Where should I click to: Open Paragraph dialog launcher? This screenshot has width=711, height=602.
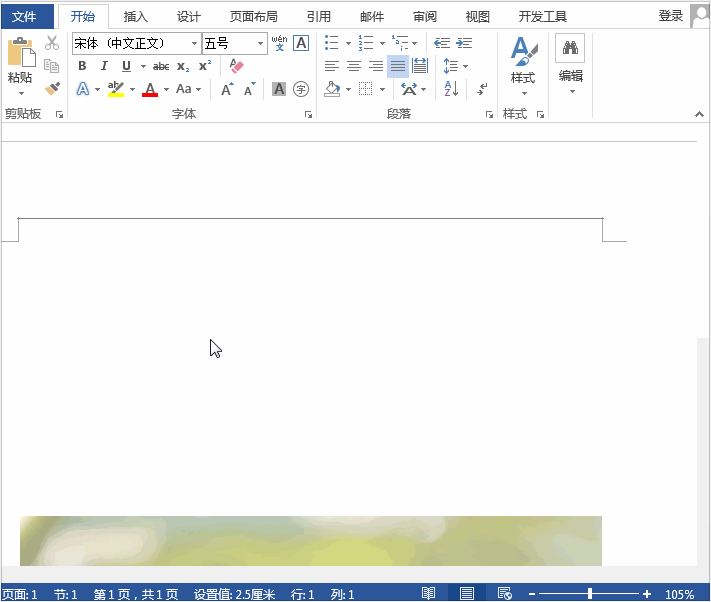(489, 115)
